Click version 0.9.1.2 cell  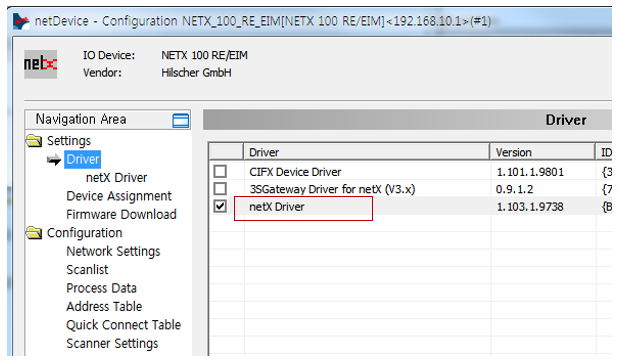(x=514, y=189)
